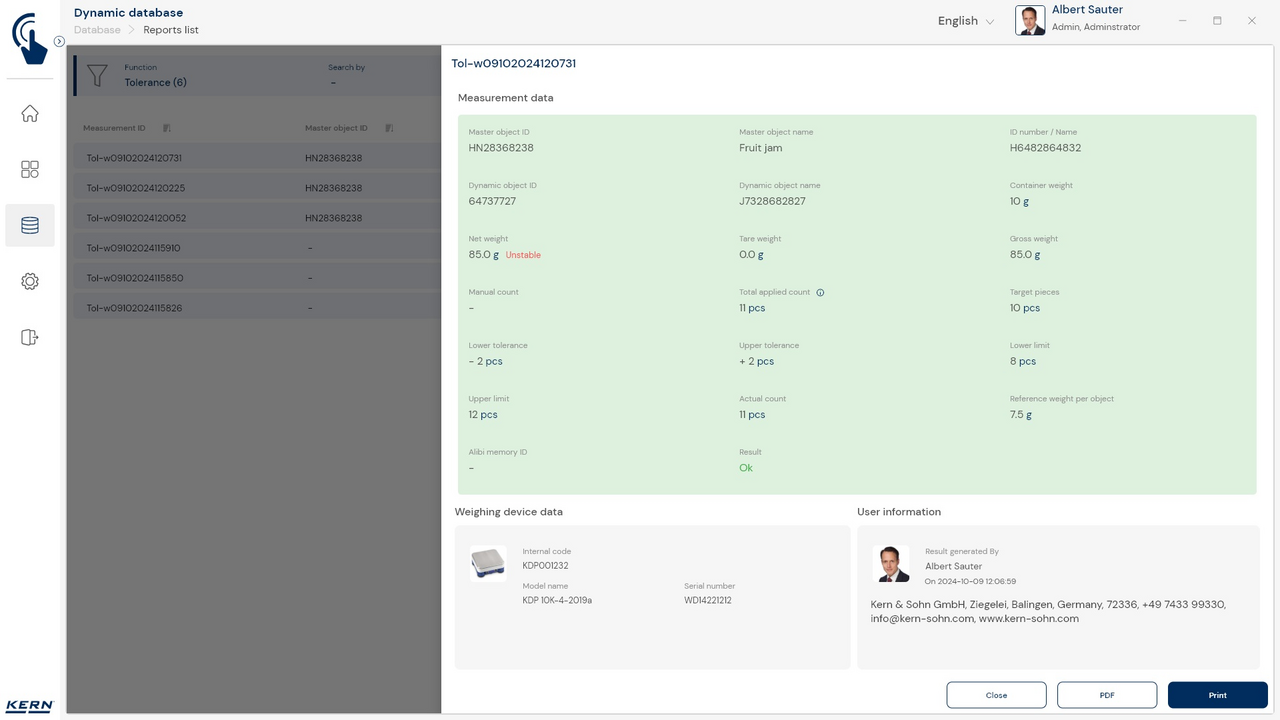The width and height of the screenshot is (1280, 720).
Task: Sort by Master object ID column icon
Action: coord(389,128)
